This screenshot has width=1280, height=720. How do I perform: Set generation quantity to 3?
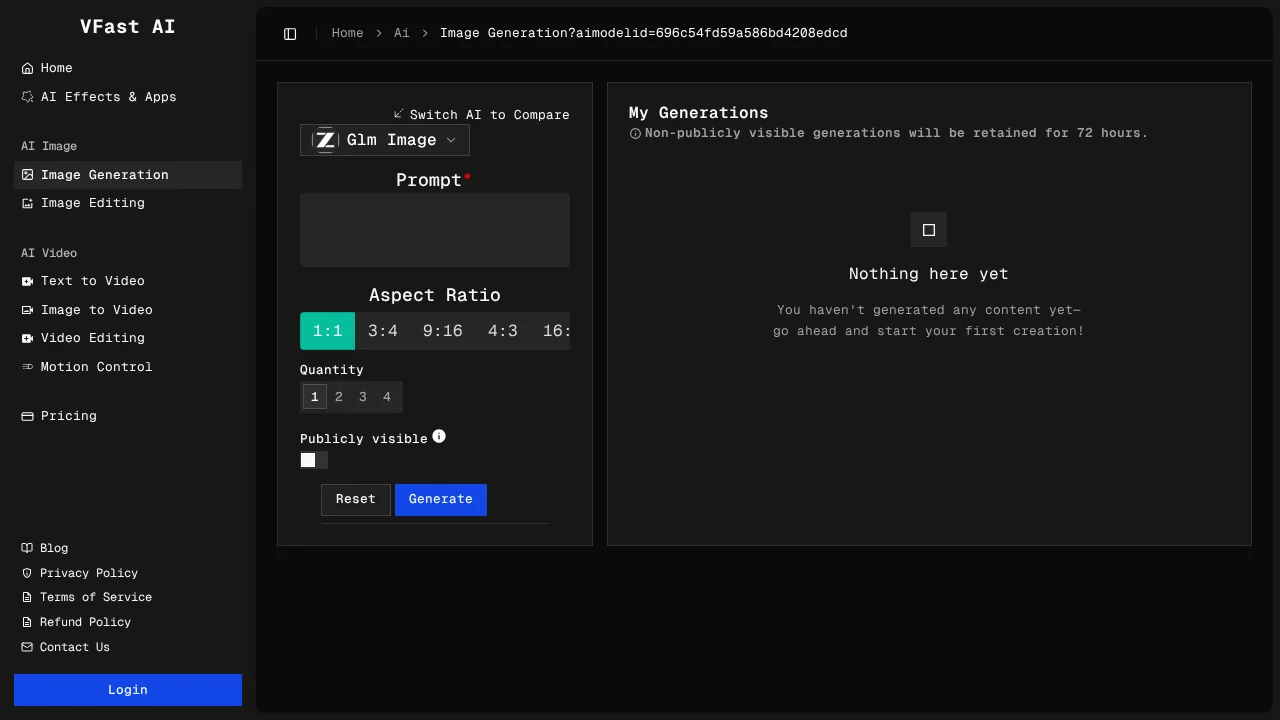[x=362, y=396]
